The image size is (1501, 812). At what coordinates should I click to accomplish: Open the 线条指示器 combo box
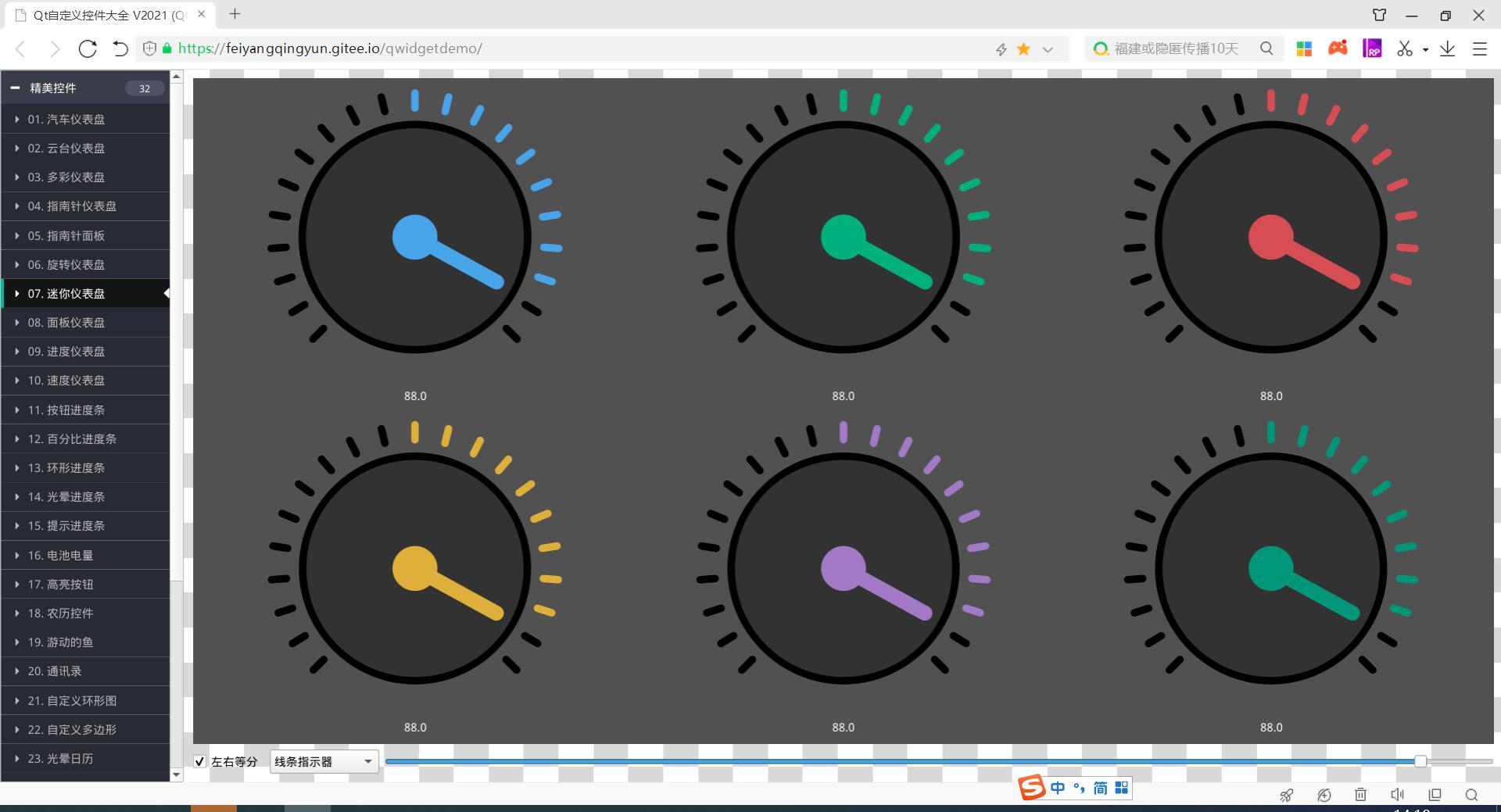click(324, 761)
